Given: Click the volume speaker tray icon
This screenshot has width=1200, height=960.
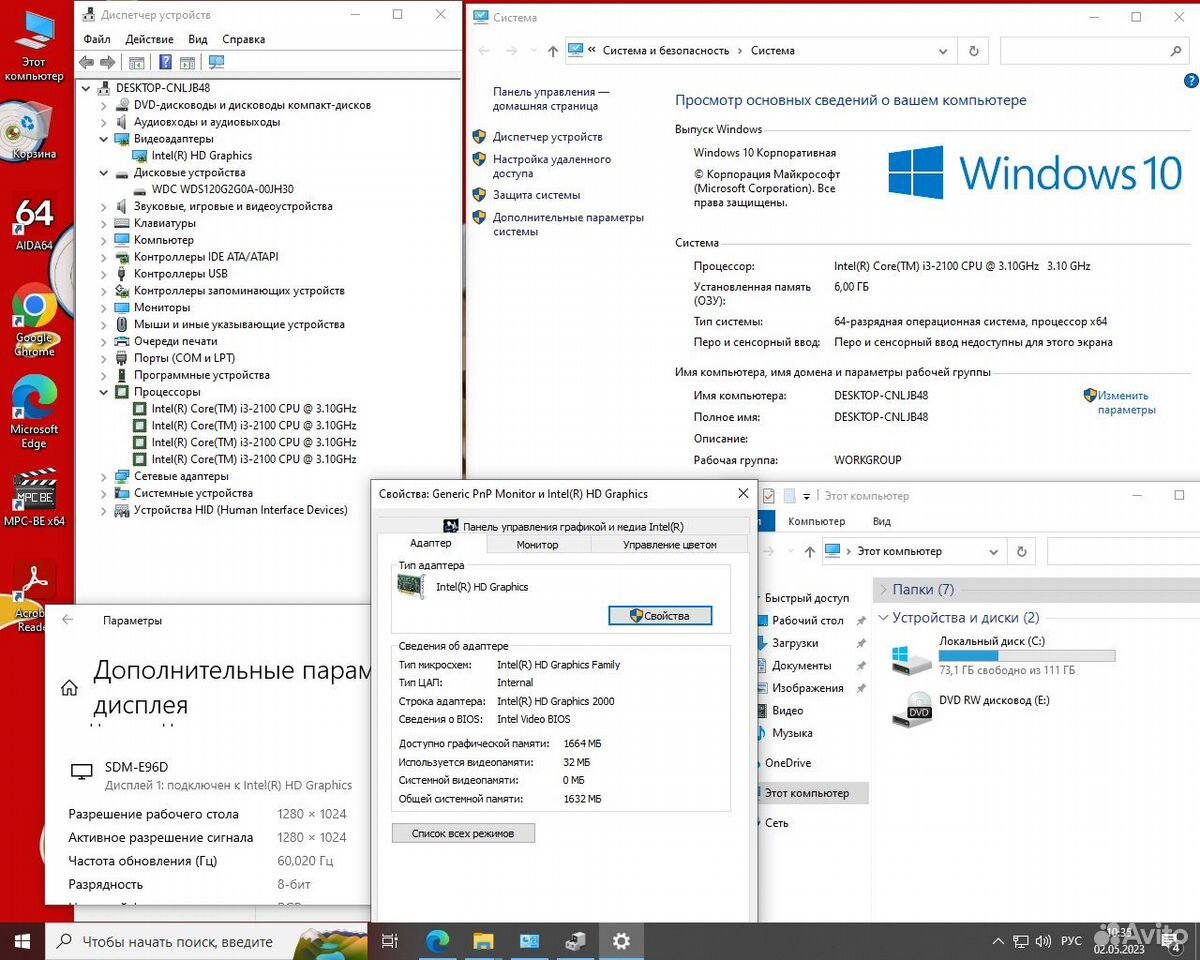Looking at the screenshot, I should pyautogui.click(x=1043, y=941).
